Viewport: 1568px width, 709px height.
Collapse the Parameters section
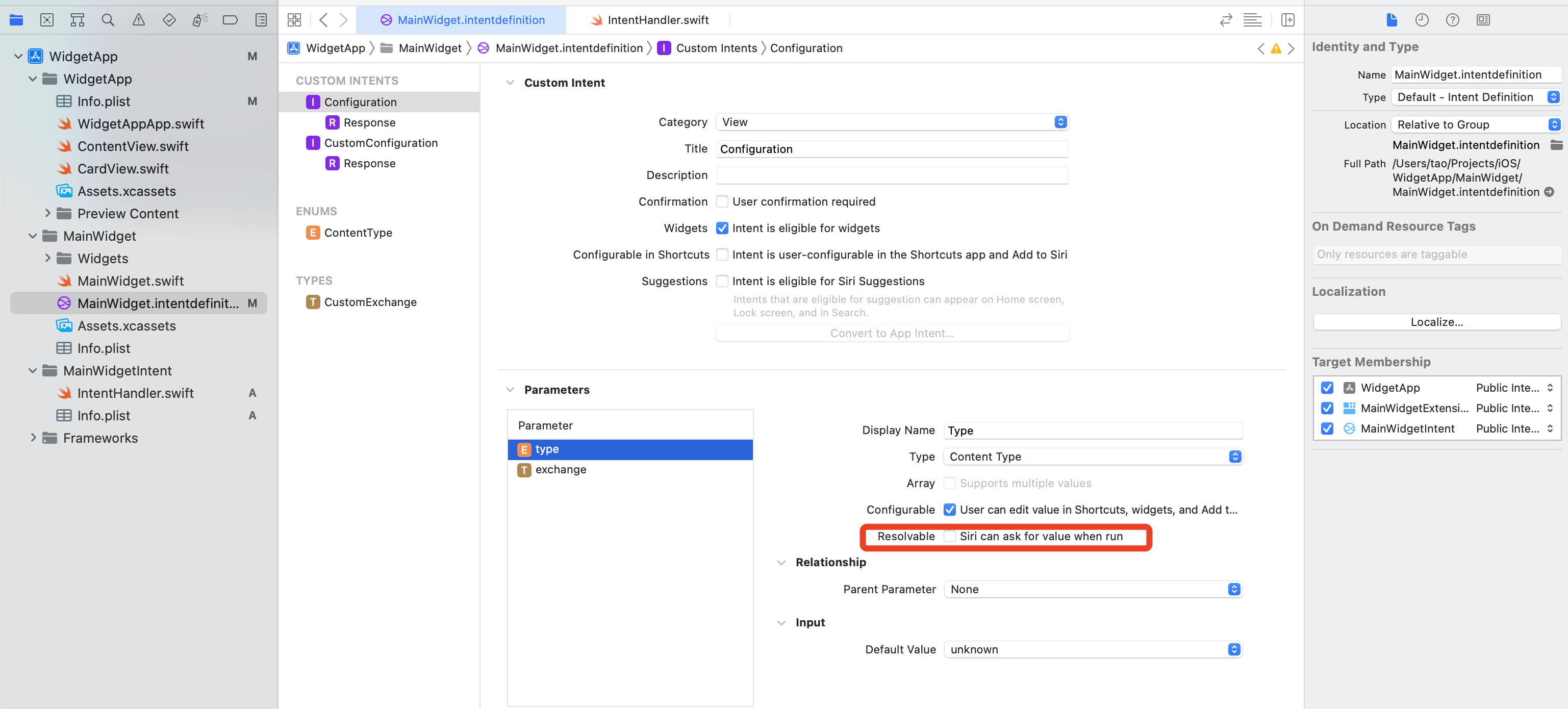510,390
